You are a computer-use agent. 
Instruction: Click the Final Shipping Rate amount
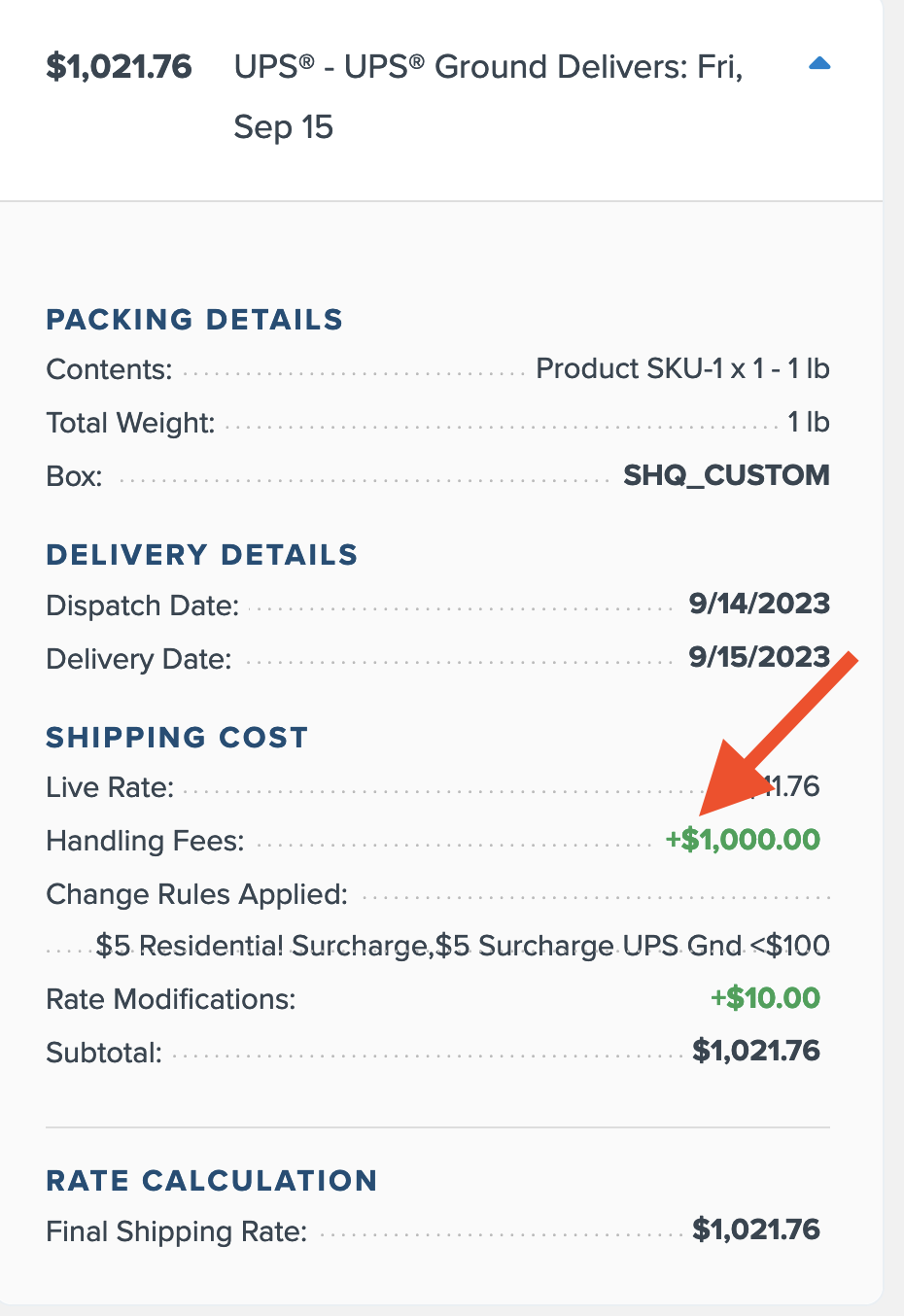(x=755, y=1229)
